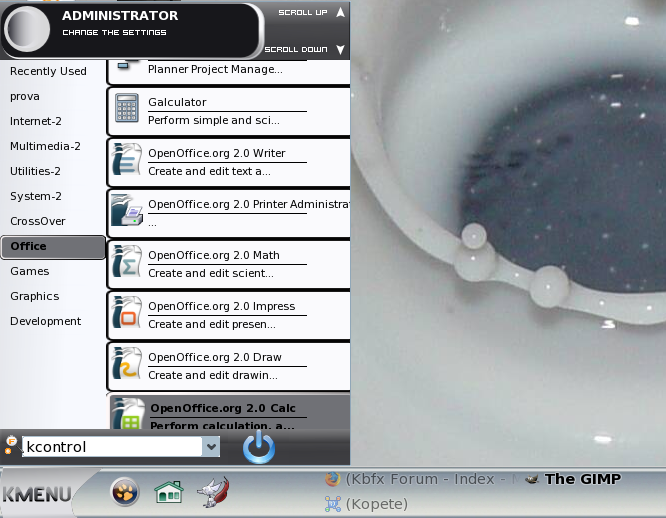The image size is (666, 518).
Task: Select the Development category
Action: pyautogui.click(x=45, y=321)
